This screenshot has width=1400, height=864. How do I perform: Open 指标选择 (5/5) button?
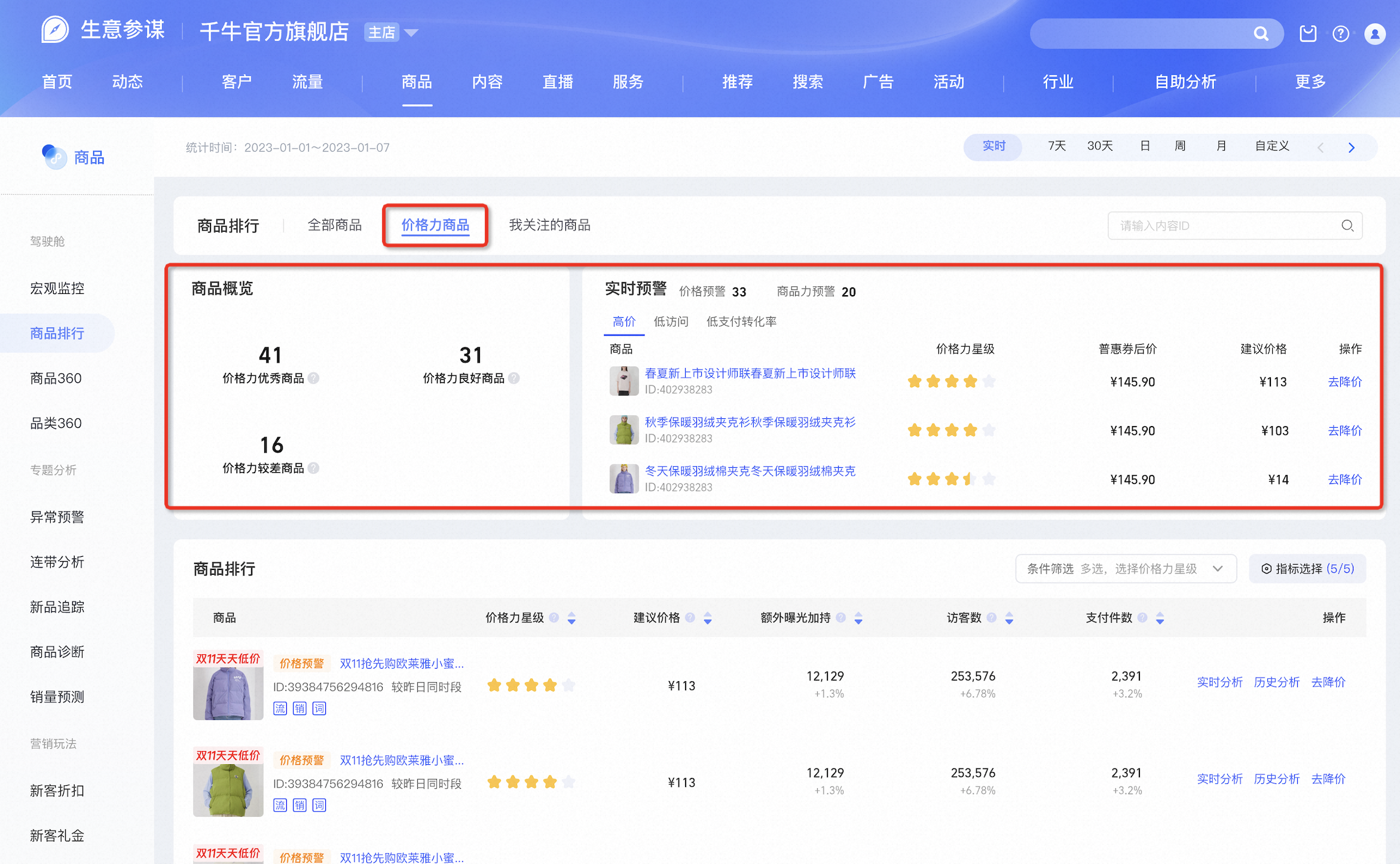coord(1307,569)
